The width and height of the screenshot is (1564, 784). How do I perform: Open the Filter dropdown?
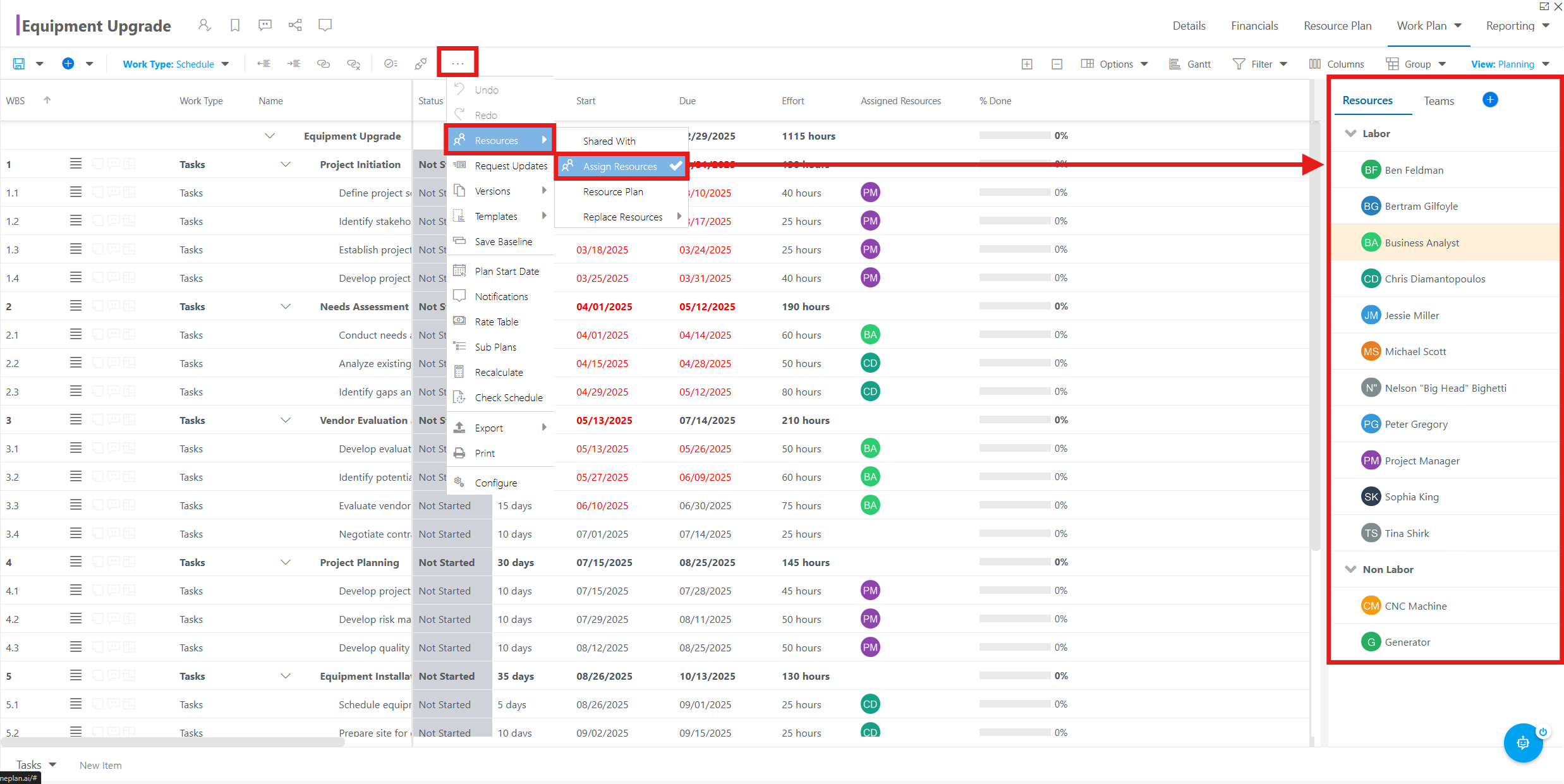pyautogui.click(x=1261, y=64)
